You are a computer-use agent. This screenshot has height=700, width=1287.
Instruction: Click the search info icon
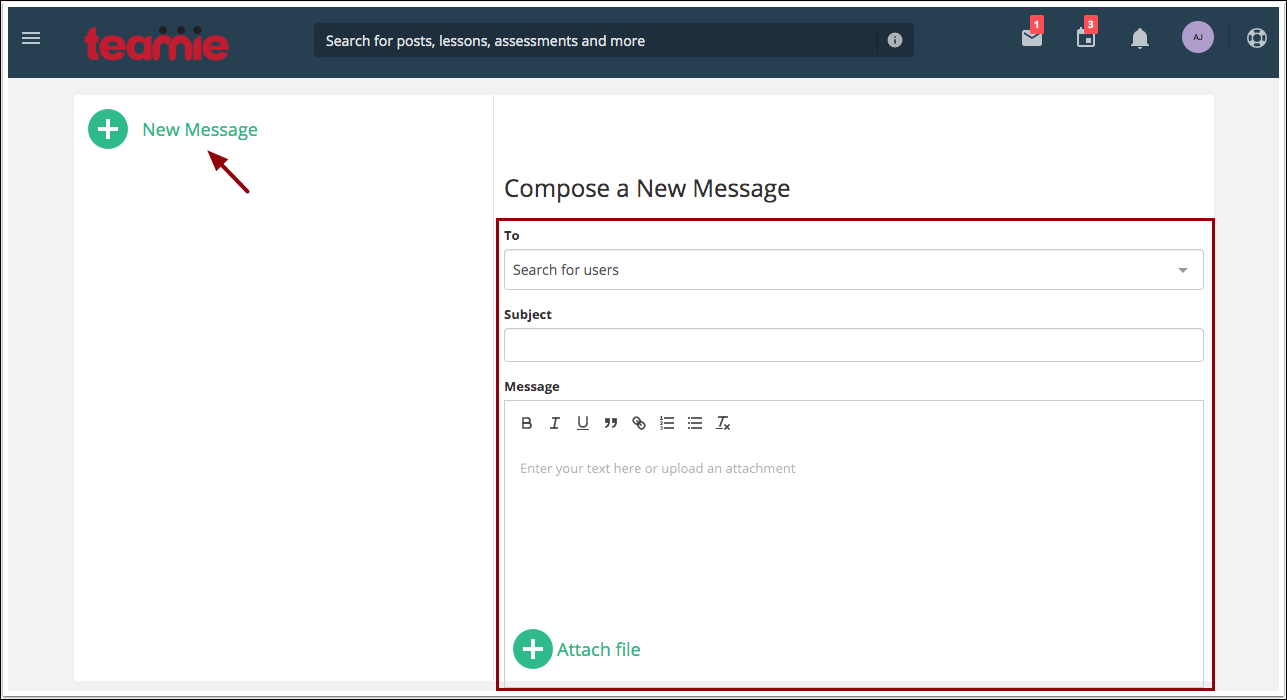[895, 40]
